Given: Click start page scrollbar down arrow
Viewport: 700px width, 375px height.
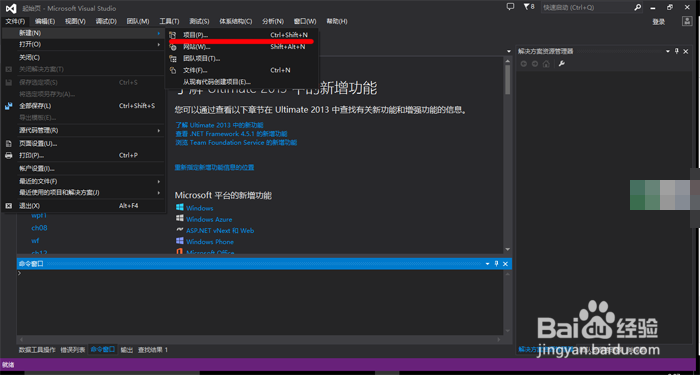Looking at the screenshot, I should (508, 249).
